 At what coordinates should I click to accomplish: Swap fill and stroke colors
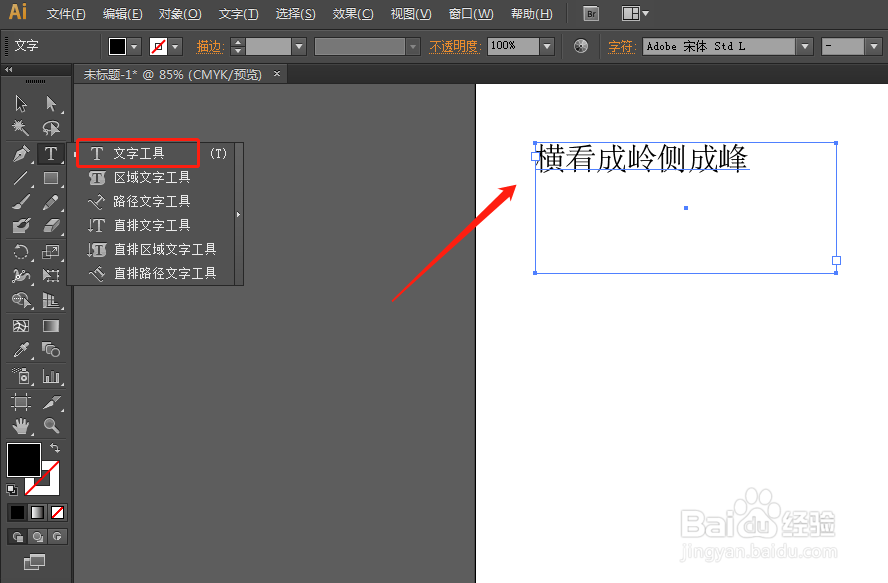tap(55, 448)
